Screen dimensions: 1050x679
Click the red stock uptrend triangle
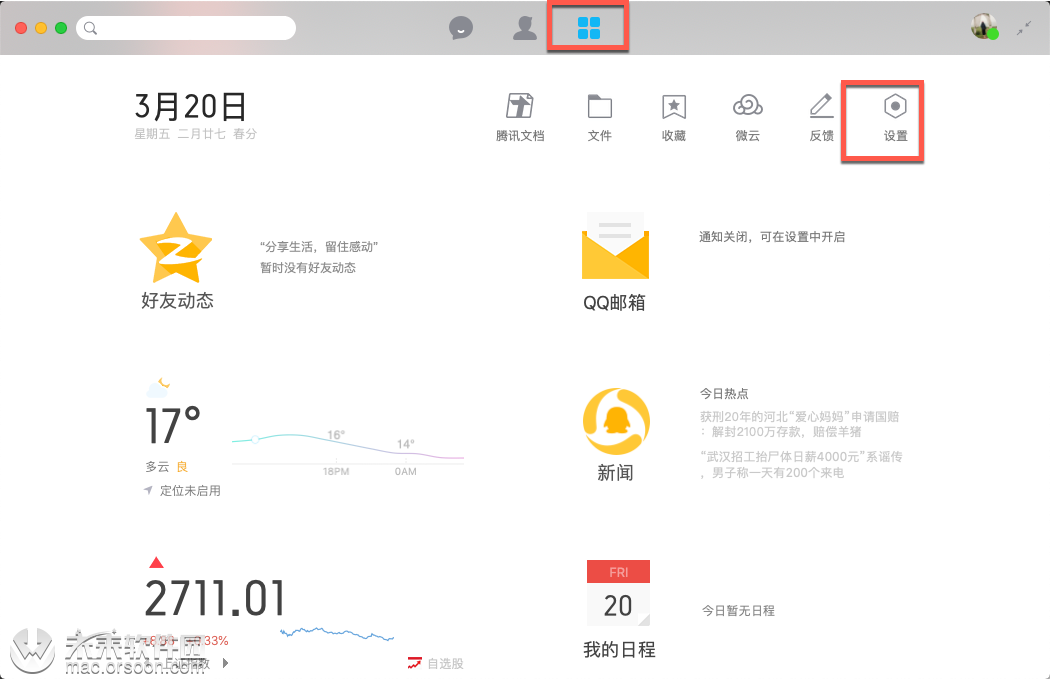click(156, 562)
